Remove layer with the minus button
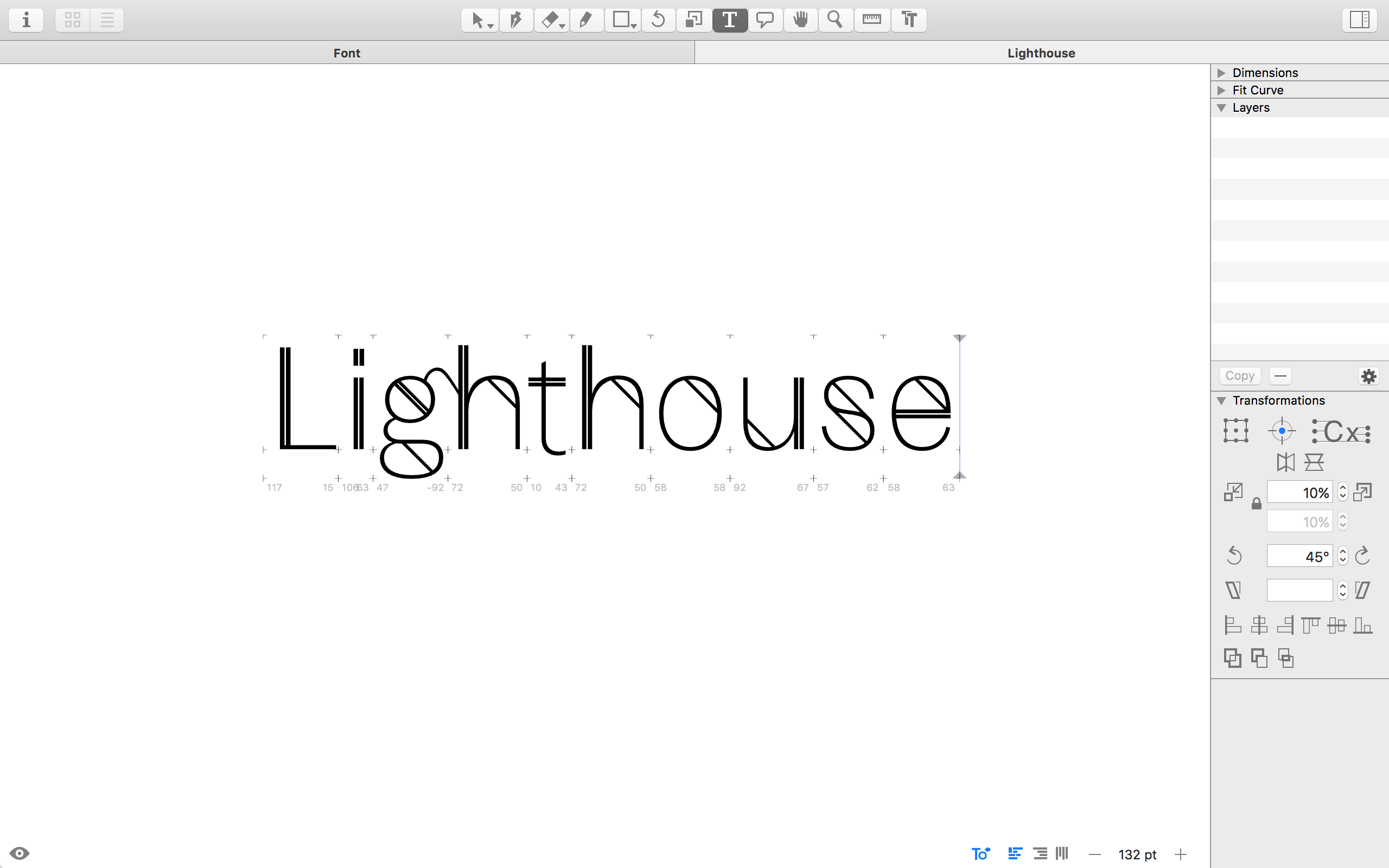This screenshot has height=868, width=1389. click(x=1280, y=376)
